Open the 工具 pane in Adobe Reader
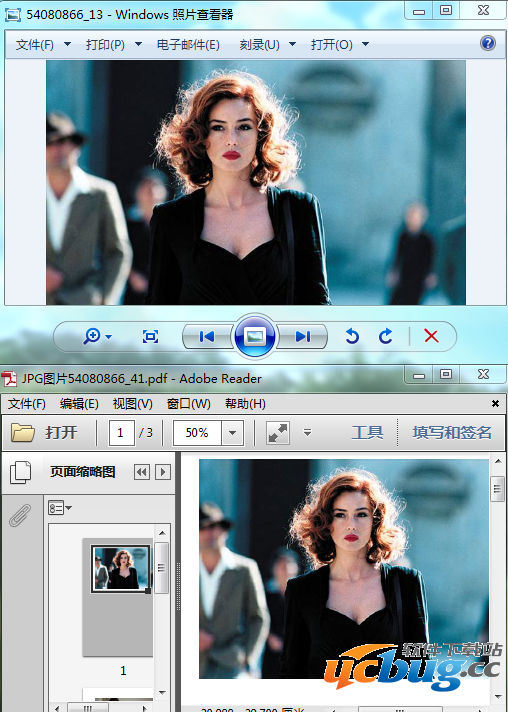508x712 pixels. tap(367, 432)
